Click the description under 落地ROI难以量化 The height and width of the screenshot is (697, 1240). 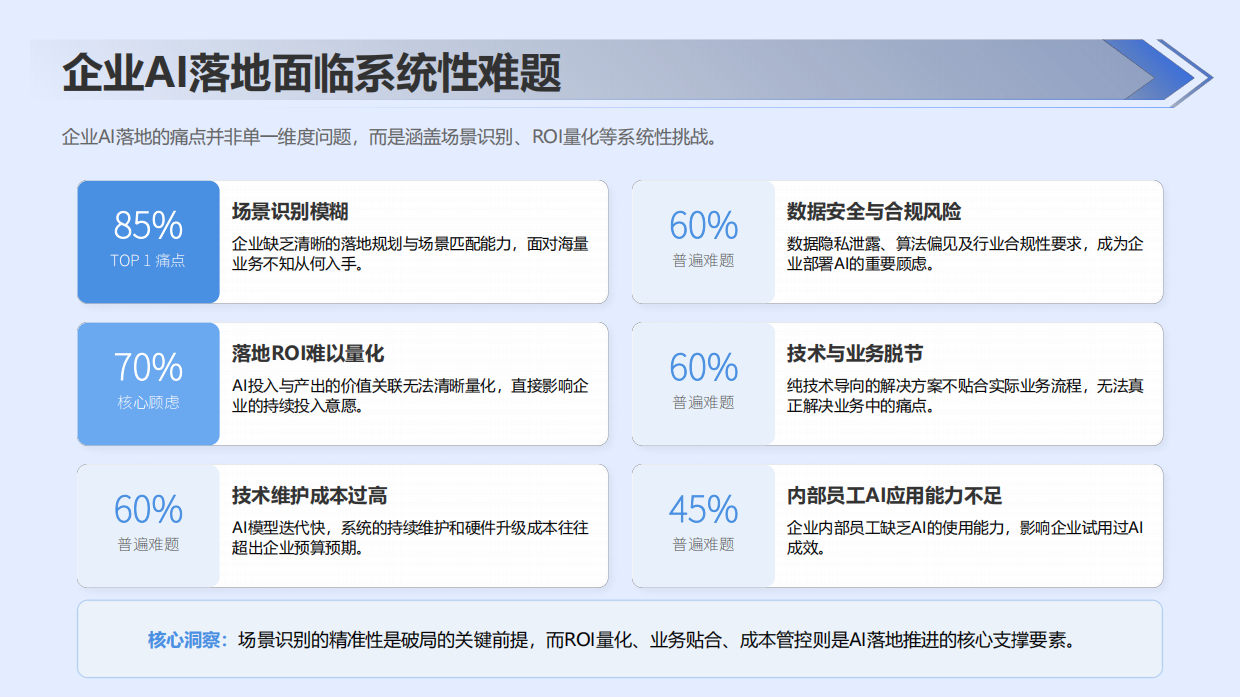click(410, 396)
